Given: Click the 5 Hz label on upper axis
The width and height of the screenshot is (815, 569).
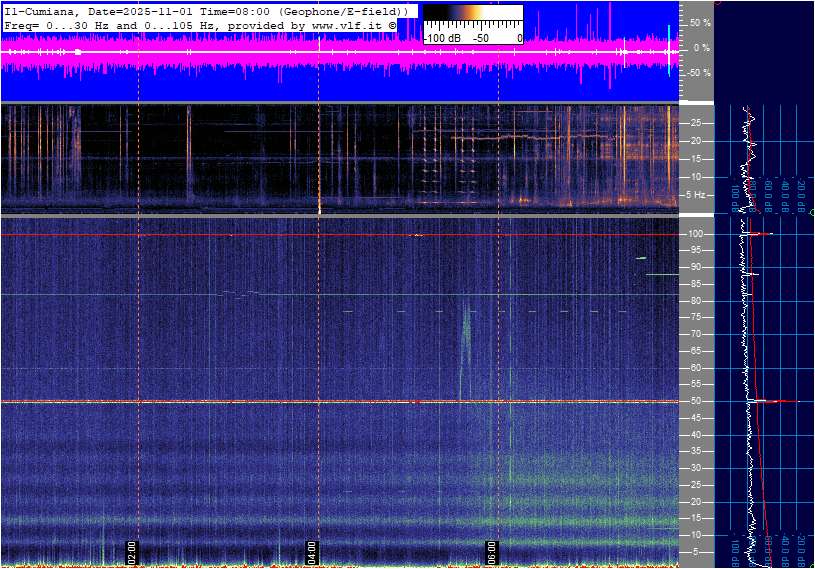Looking at the screenshot, I should click(696, 194).
